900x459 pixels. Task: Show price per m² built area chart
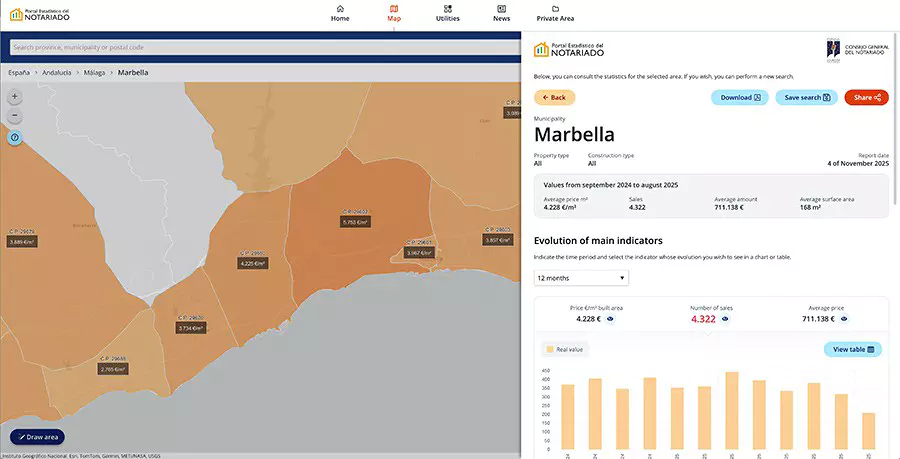610,319
